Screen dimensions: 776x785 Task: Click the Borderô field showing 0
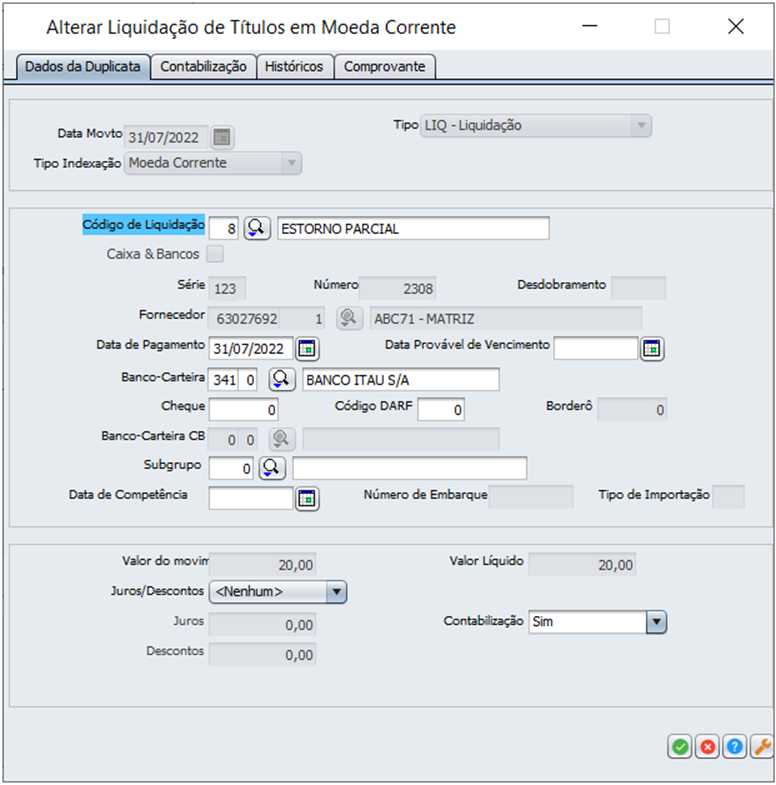coord(632,410)
